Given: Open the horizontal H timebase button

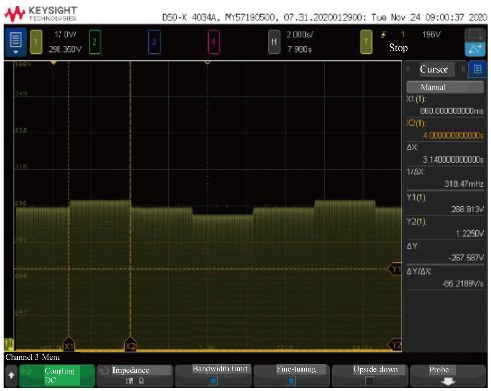Looking at the screenshot, I should 274,42.
